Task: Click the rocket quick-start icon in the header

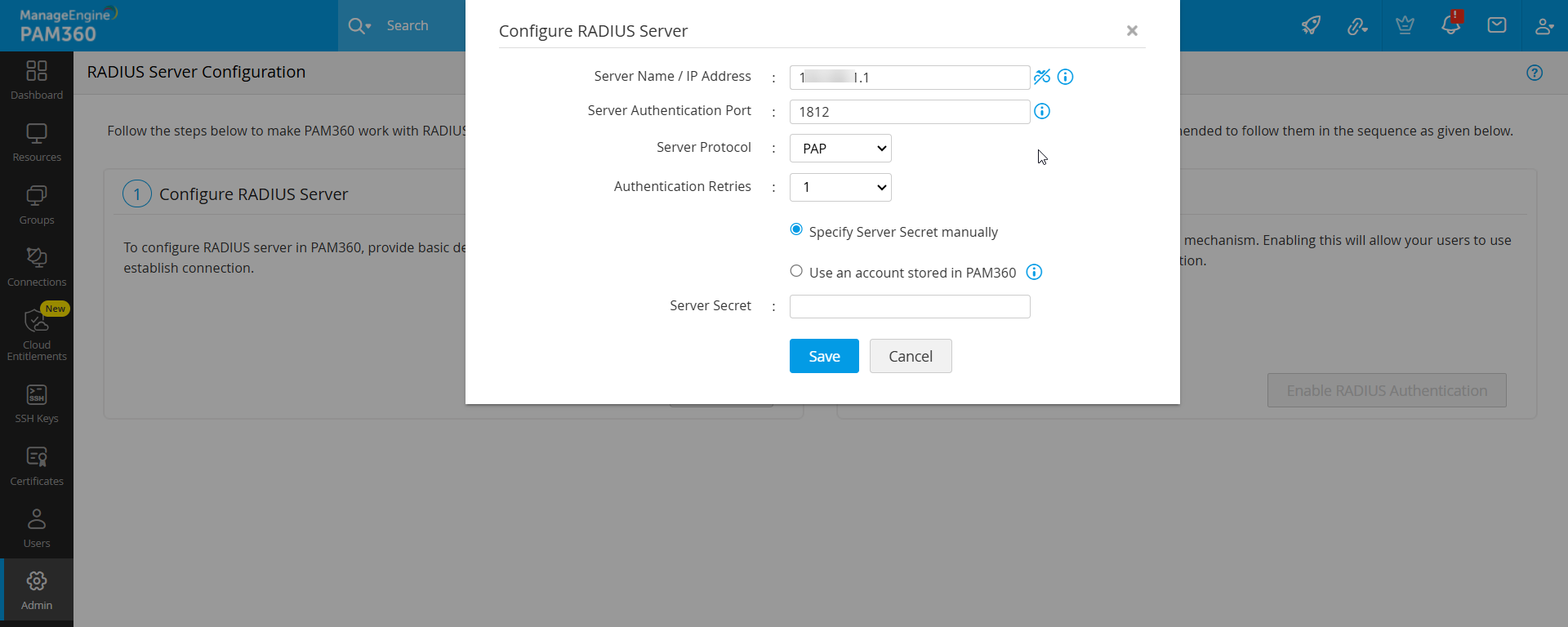Action: 1311,25
